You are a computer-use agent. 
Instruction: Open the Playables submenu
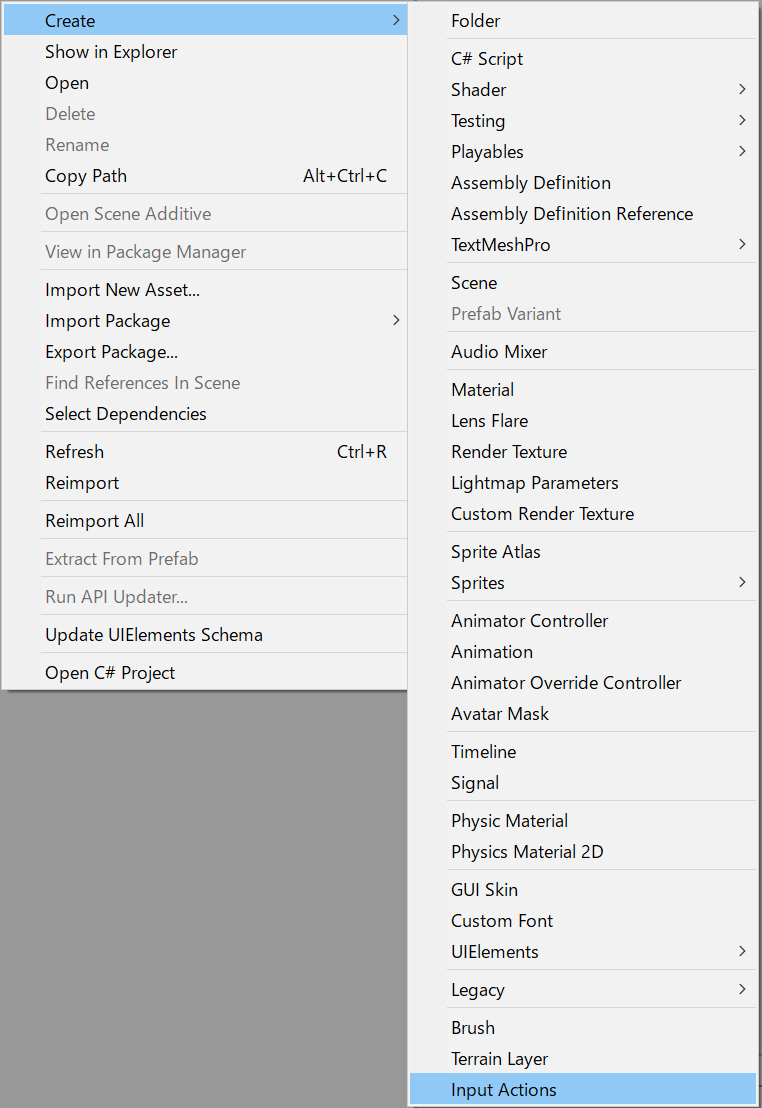pos(582,152)
